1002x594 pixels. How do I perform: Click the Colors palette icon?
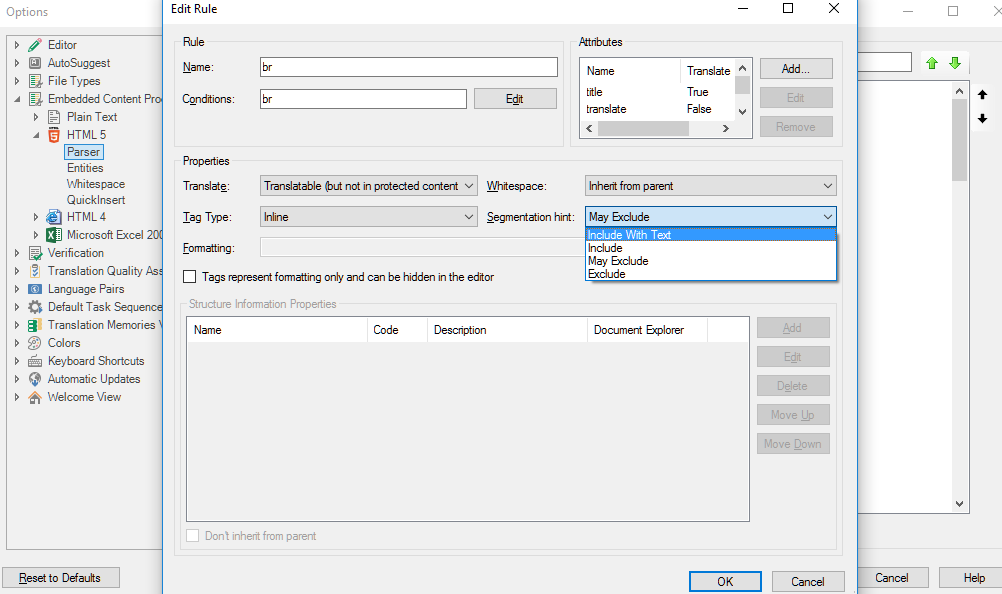35,343
